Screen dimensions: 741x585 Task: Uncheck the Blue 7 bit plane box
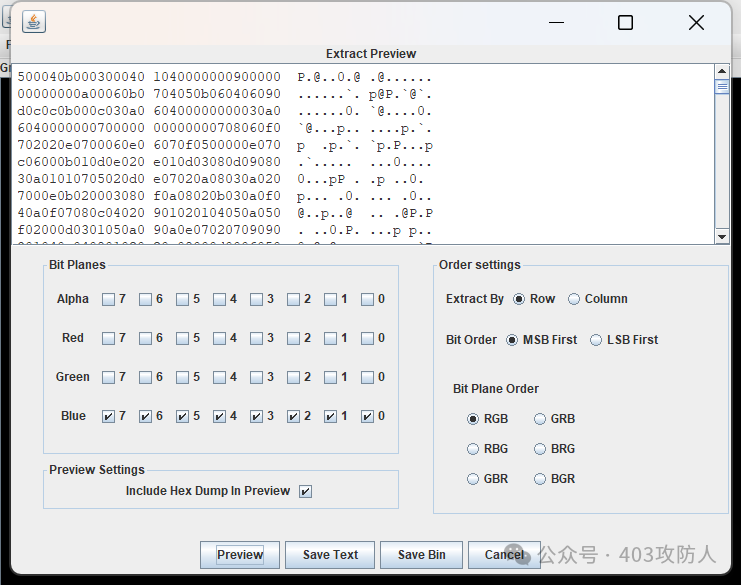coord(108,416)
